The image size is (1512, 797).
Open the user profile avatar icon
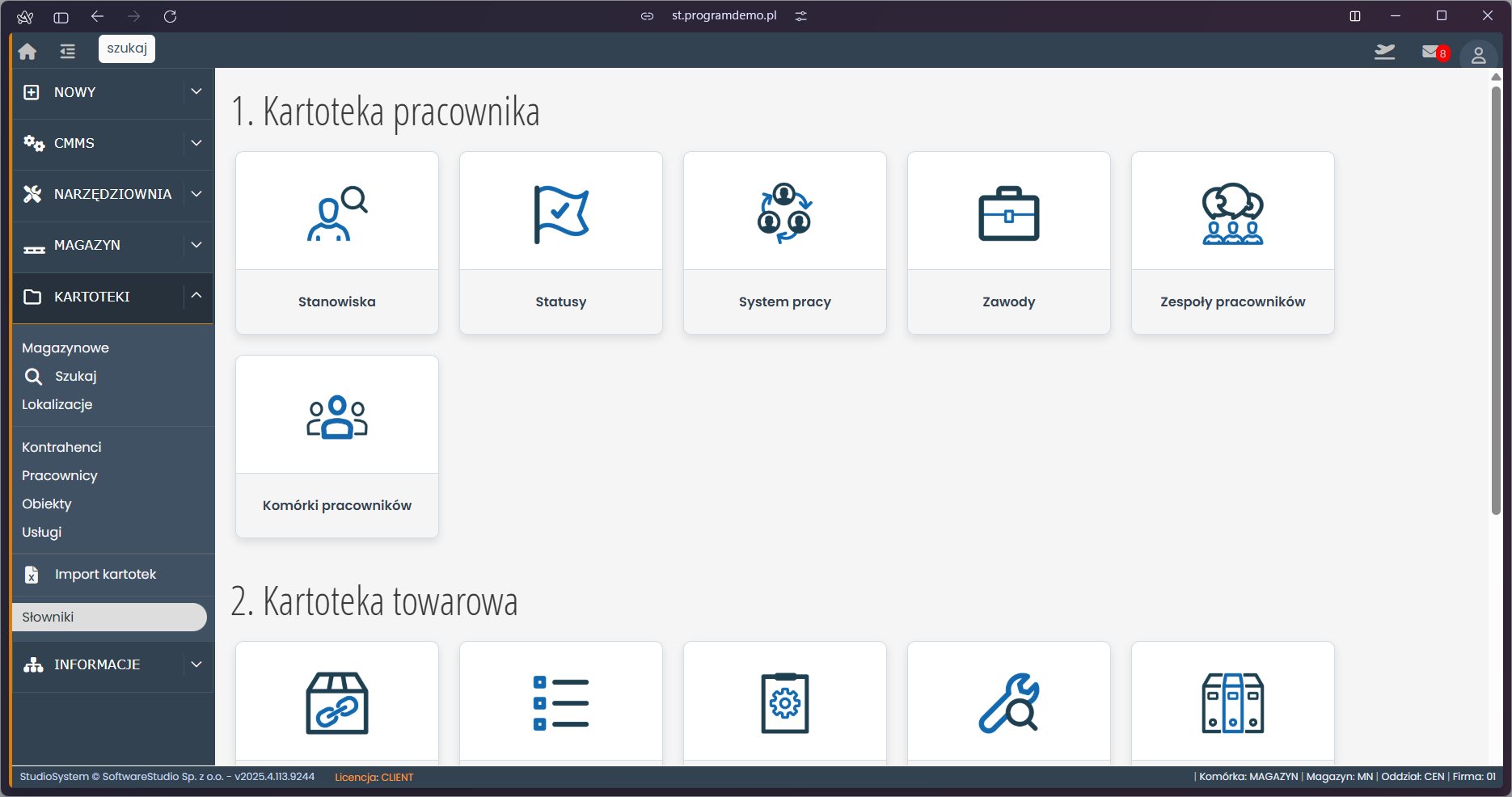coord(1478,55)
